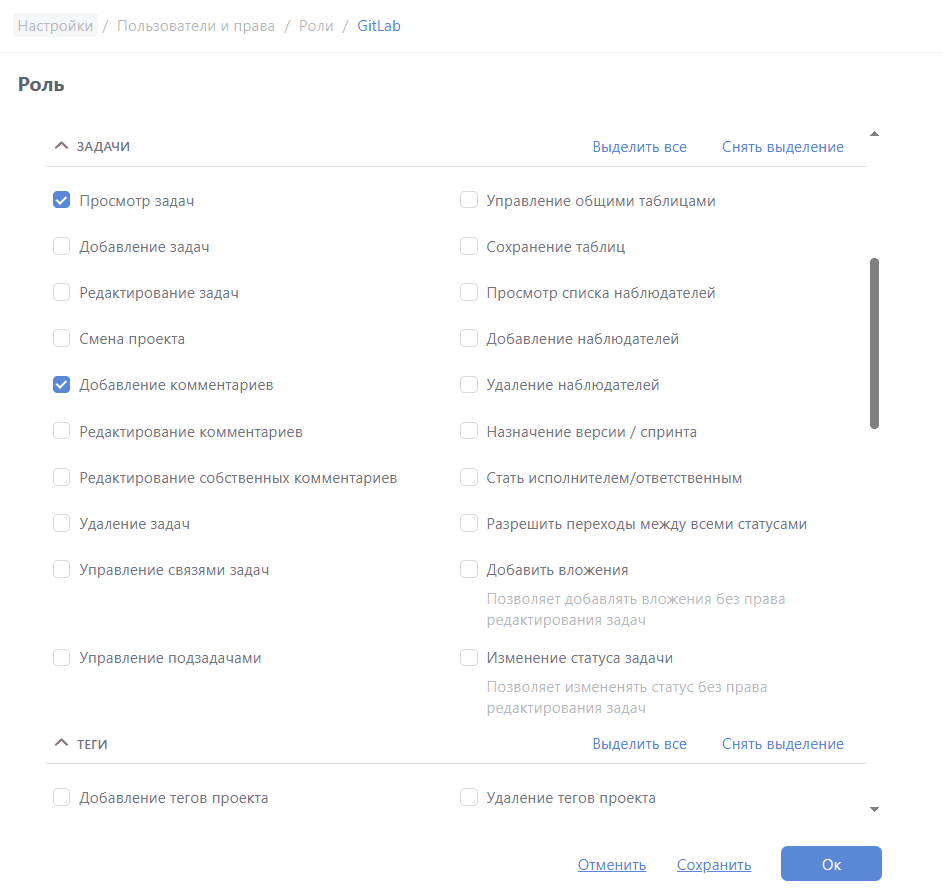Enable Удаление задач permission
Image resolution: width=943 pixels, height=893 pixels.
pyautogui.click(x=61, y=524)
